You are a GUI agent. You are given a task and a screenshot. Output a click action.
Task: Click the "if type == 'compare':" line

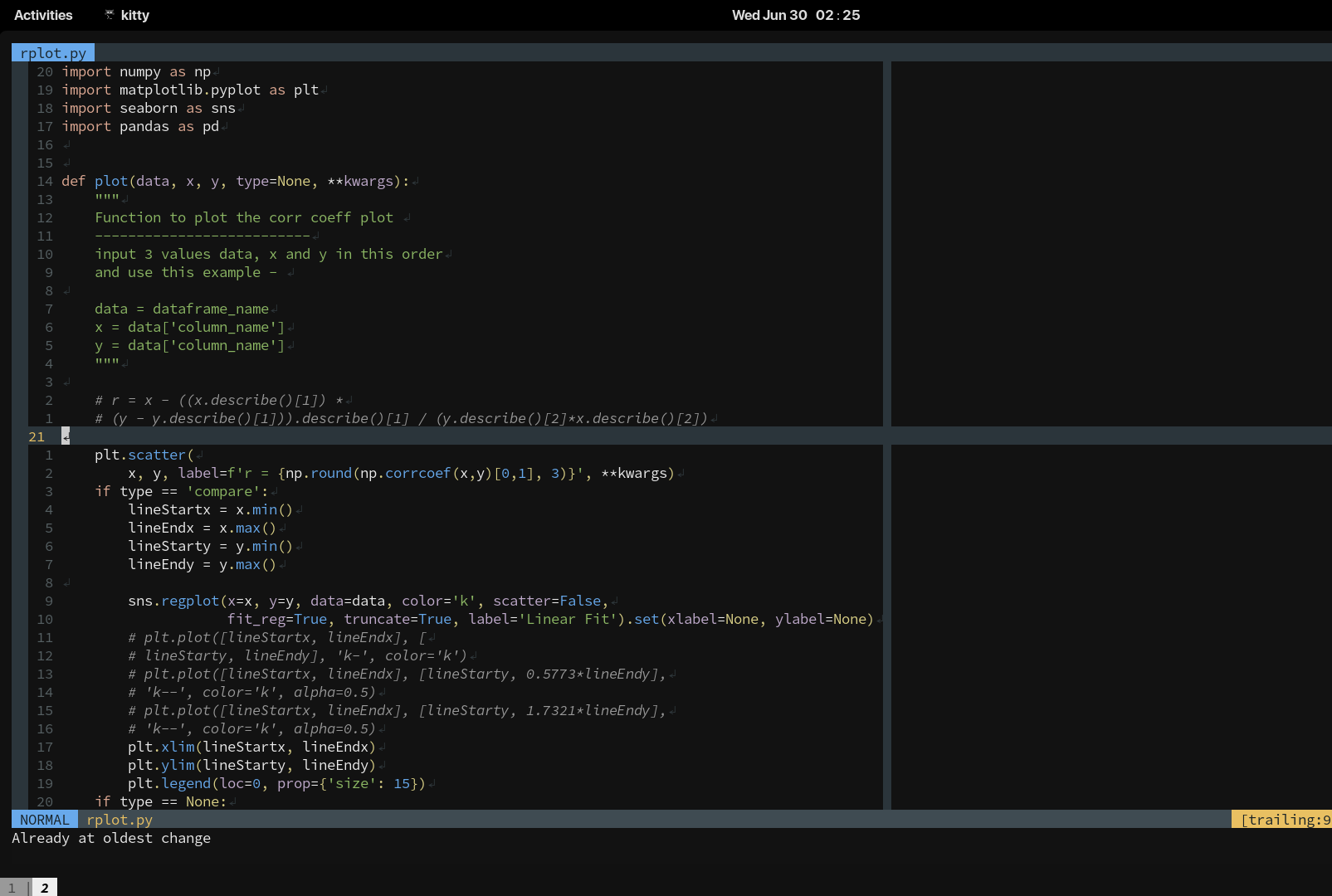coord(182,491)
